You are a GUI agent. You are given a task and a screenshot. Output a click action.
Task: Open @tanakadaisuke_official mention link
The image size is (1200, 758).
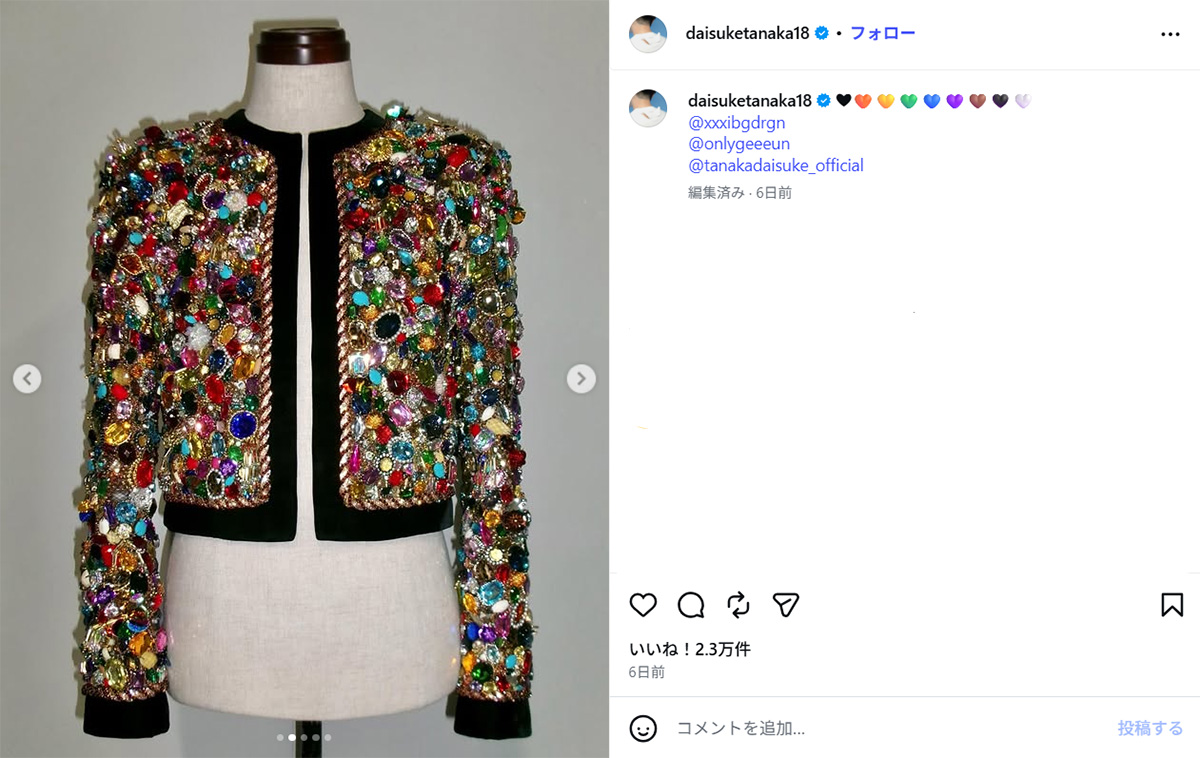click(x=776, y=166)
